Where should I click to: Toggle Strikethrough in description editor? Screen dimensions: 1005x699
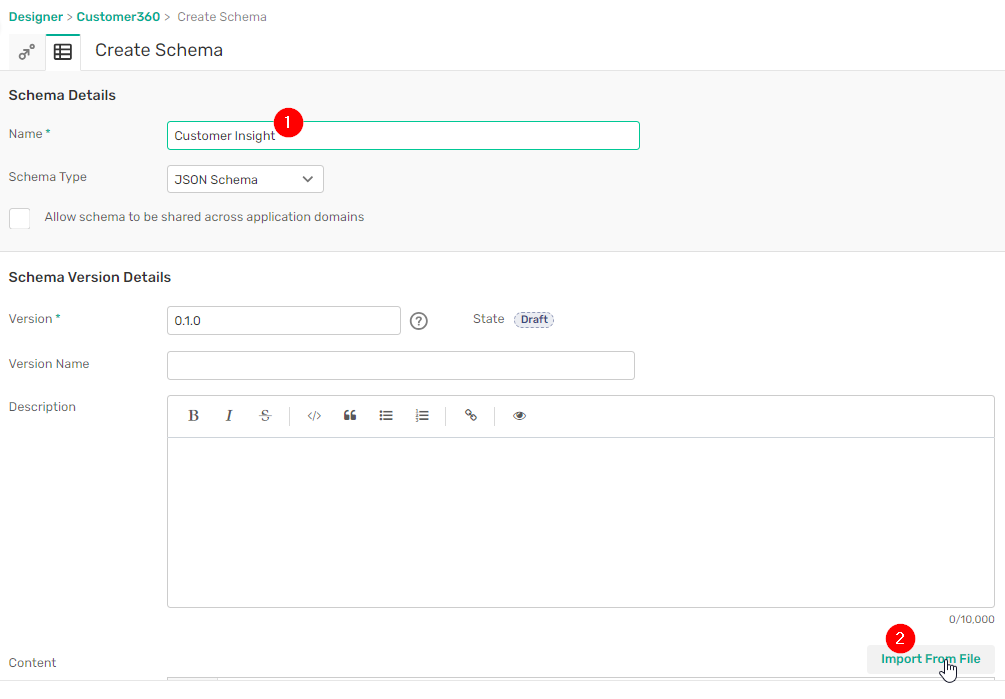tap(265, 416)
